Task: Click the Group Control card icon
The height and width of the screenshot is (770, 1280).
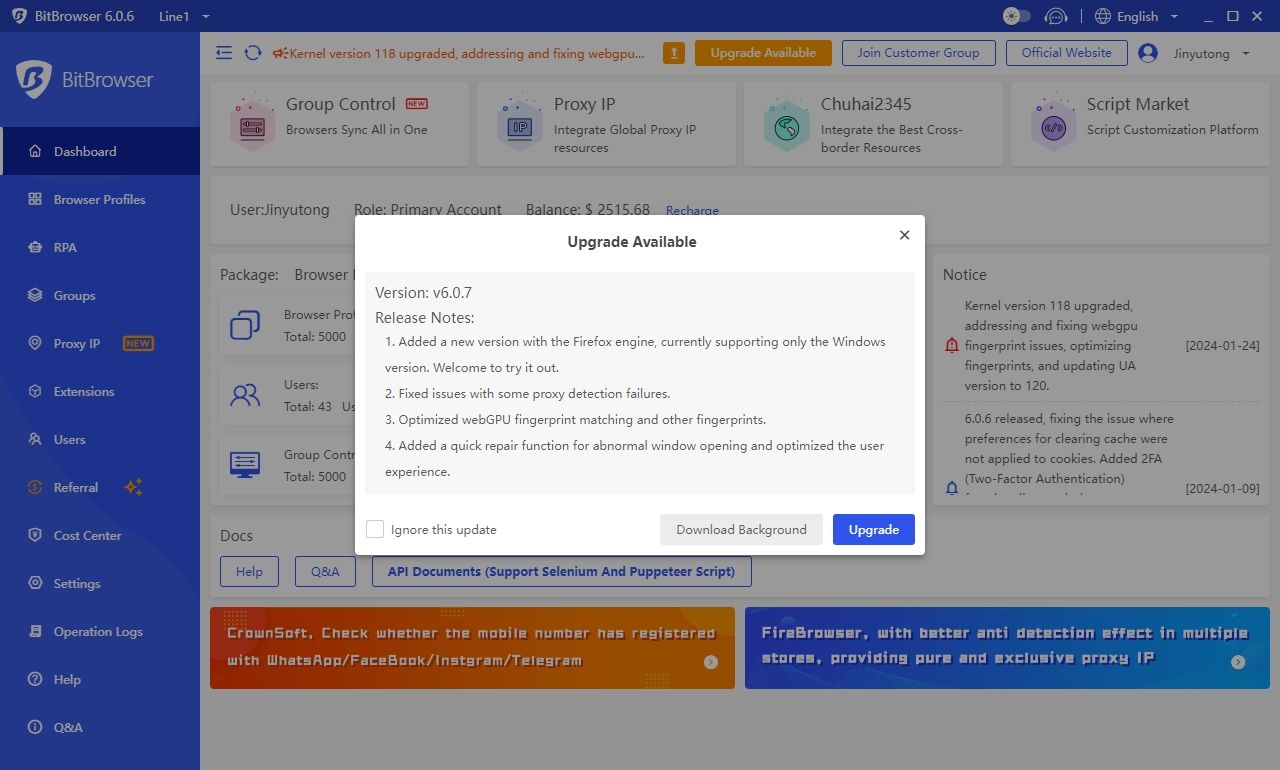Action: [x=251, y=123]
